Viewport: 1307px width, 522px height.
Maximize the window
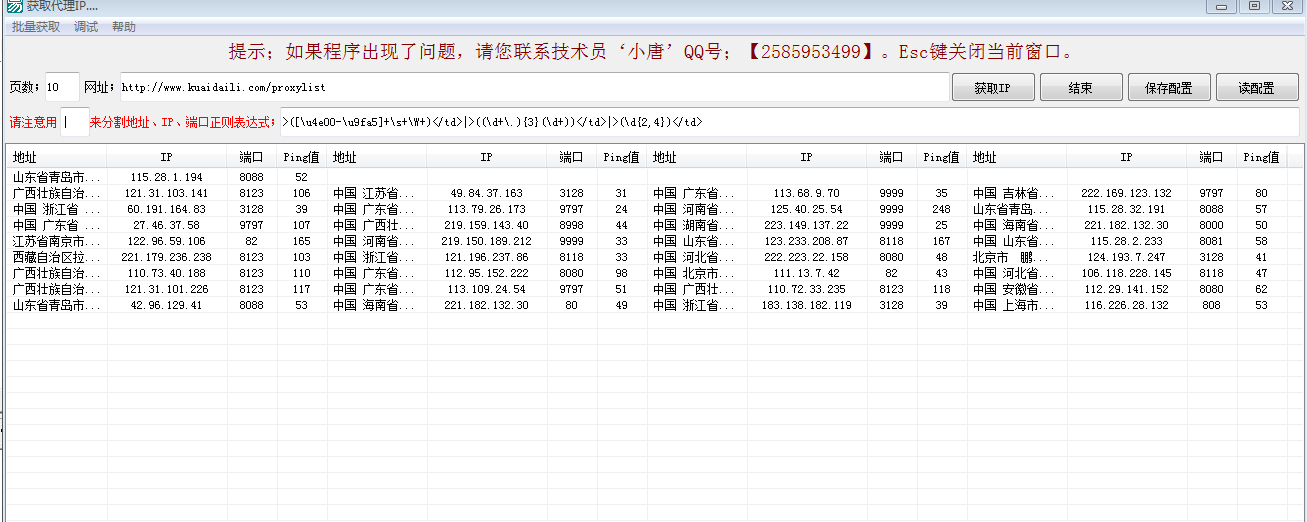point(1253,6)
